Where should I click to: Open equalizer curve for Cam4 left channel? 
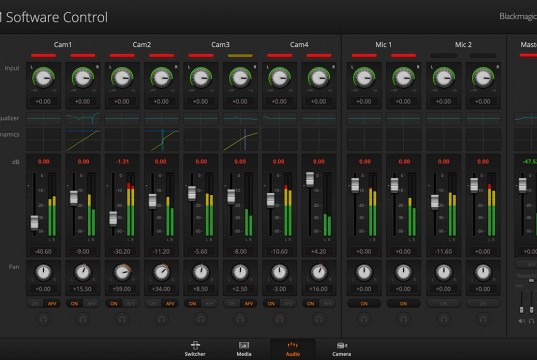pos(280,119)
